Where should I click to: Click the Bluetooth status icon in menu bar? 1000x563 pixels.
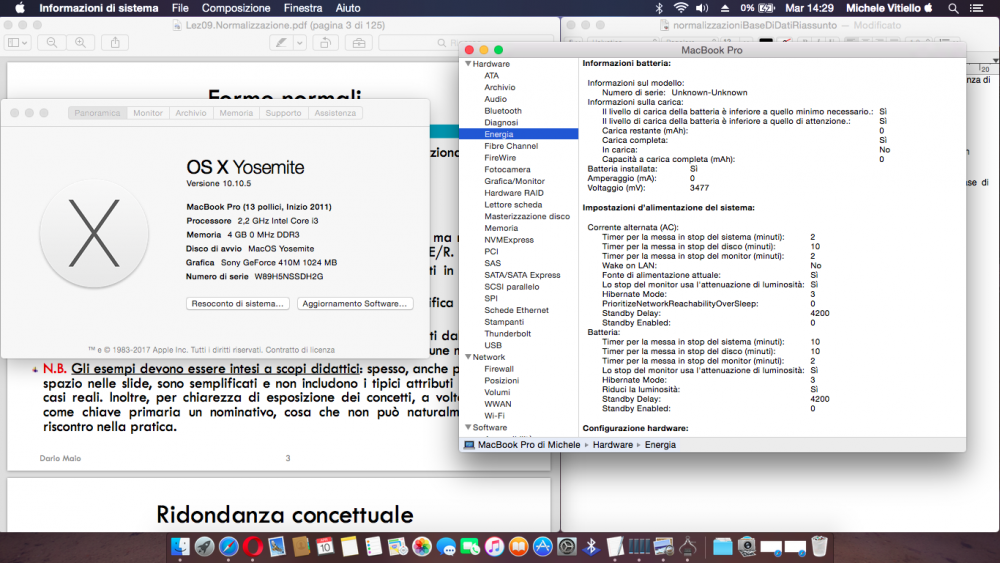coord(659,8)
